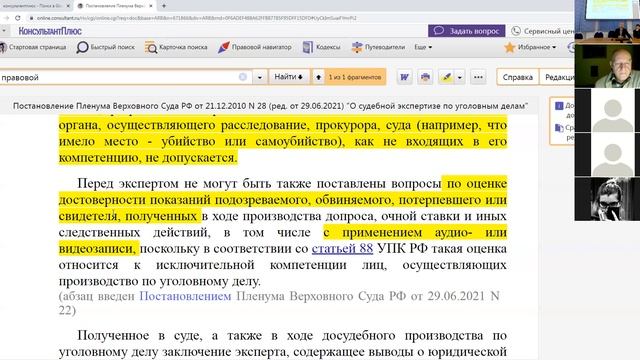Select the speaker's video thumbnail
This screenshot has width=640, height=360.
coord(607,66)
